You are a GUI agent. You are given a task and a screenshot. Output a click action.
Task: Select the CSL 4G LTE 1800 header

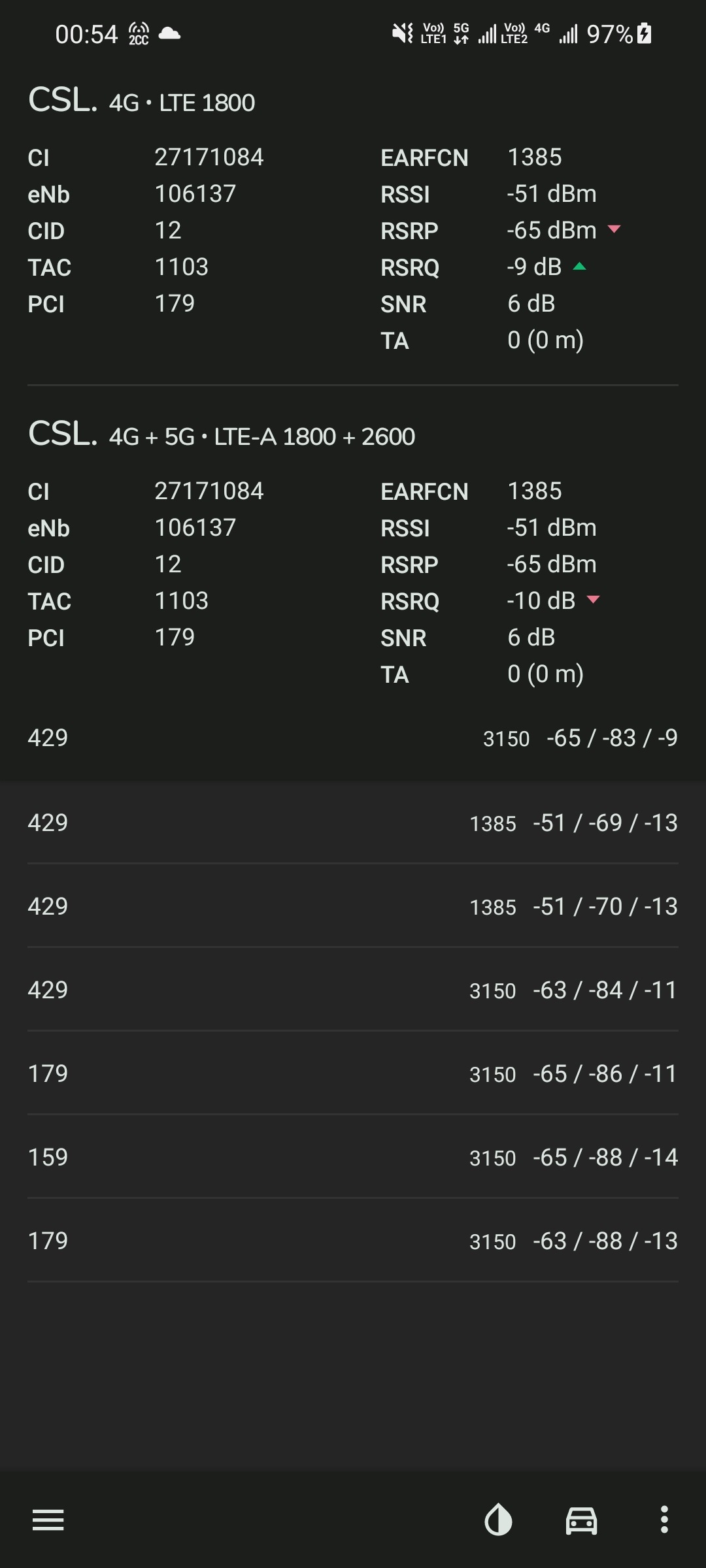point(141,101)
